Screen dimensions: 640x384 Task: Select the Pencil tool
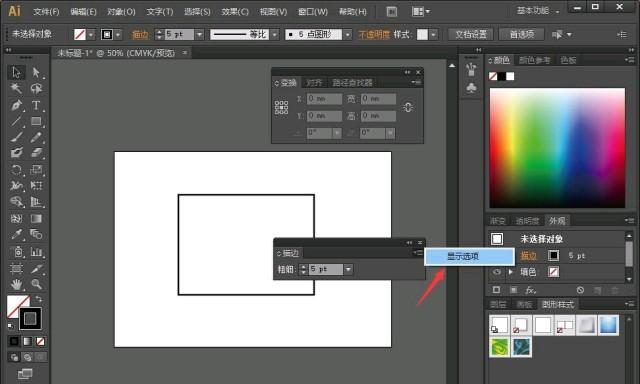click(x=36, y=137)
